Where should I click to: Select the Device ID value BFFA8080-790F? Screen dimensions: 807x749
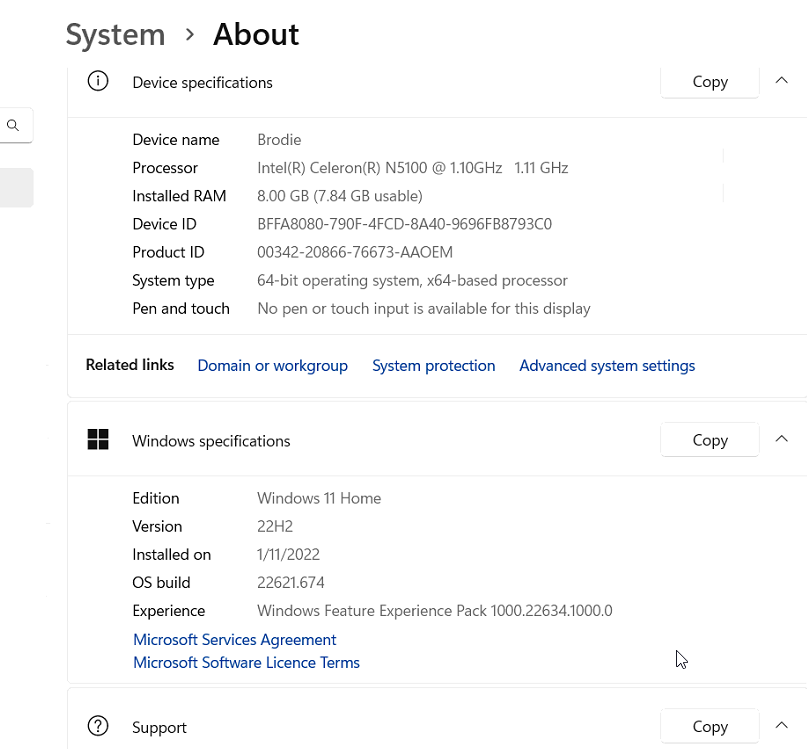click(405, 224)
